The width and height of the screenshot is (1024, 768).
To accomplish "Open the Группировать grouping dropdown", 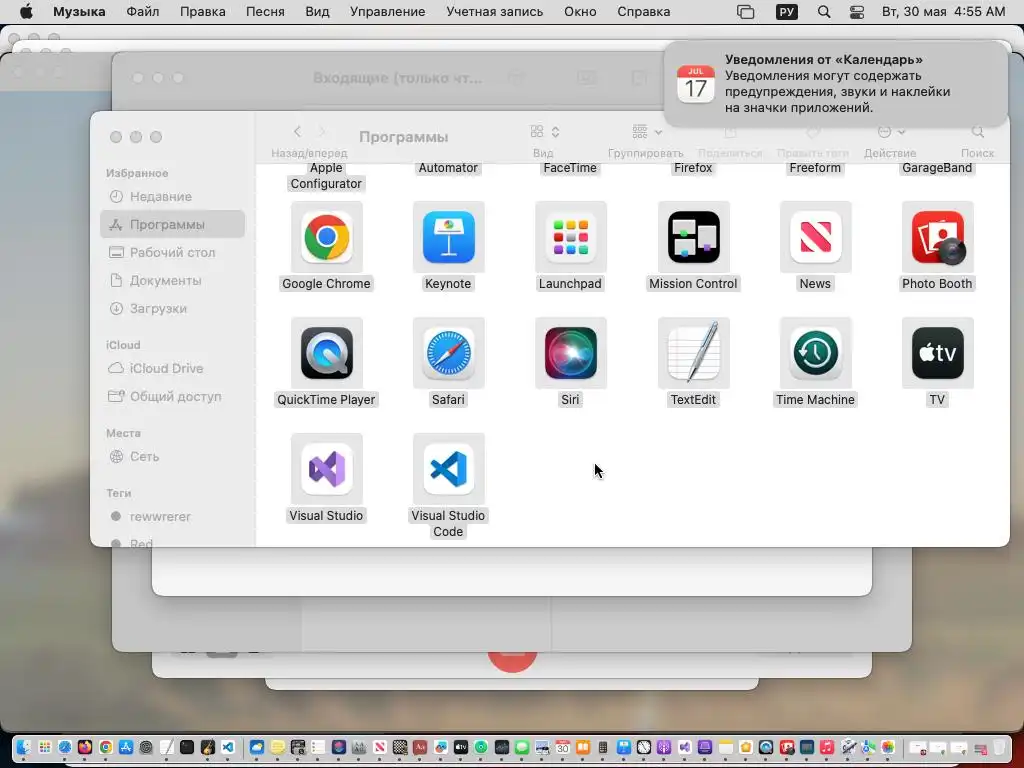I will [647, 132].
